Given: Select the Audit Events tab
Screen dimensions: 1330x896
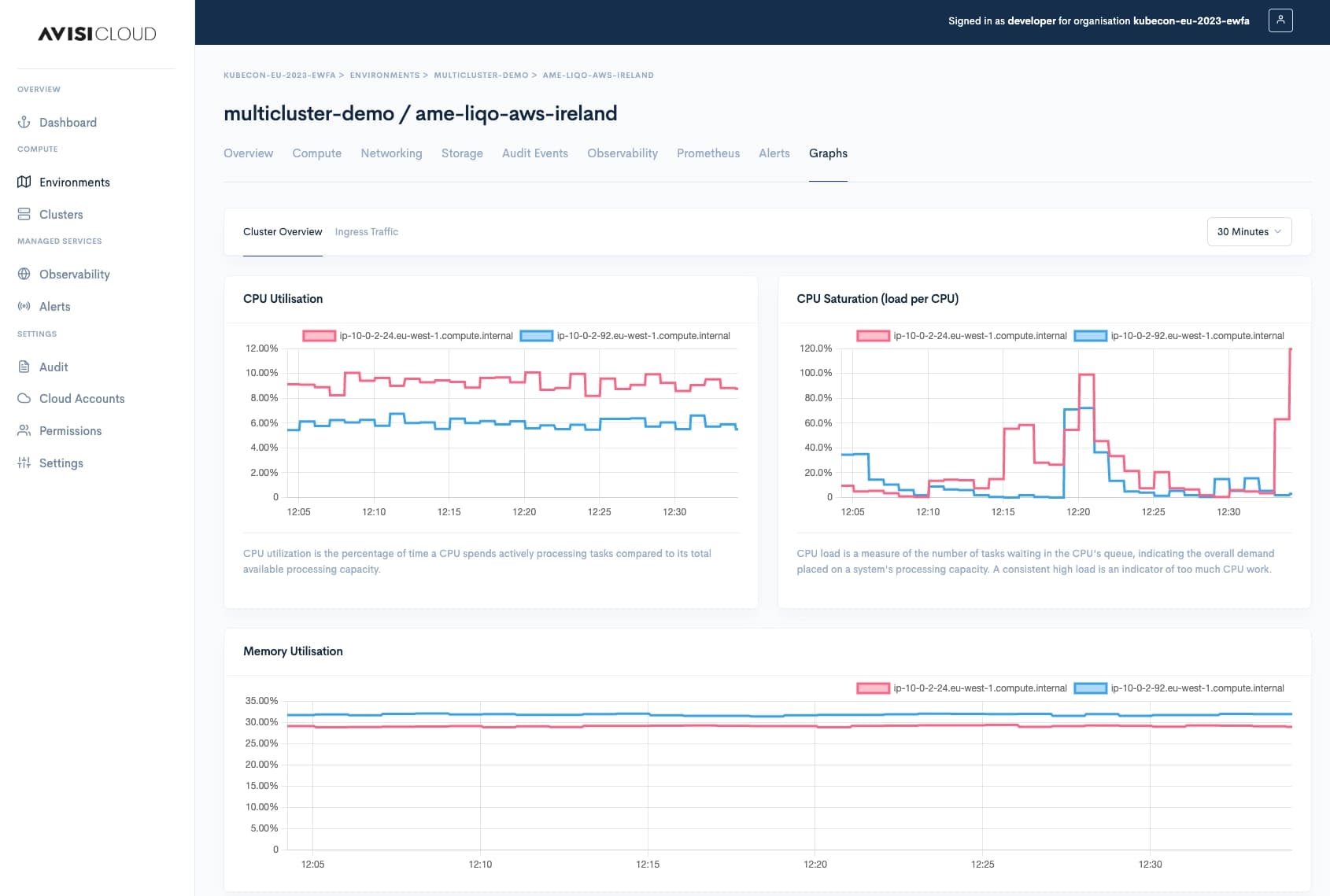Looking at the screenshot, I should [534, 153].
